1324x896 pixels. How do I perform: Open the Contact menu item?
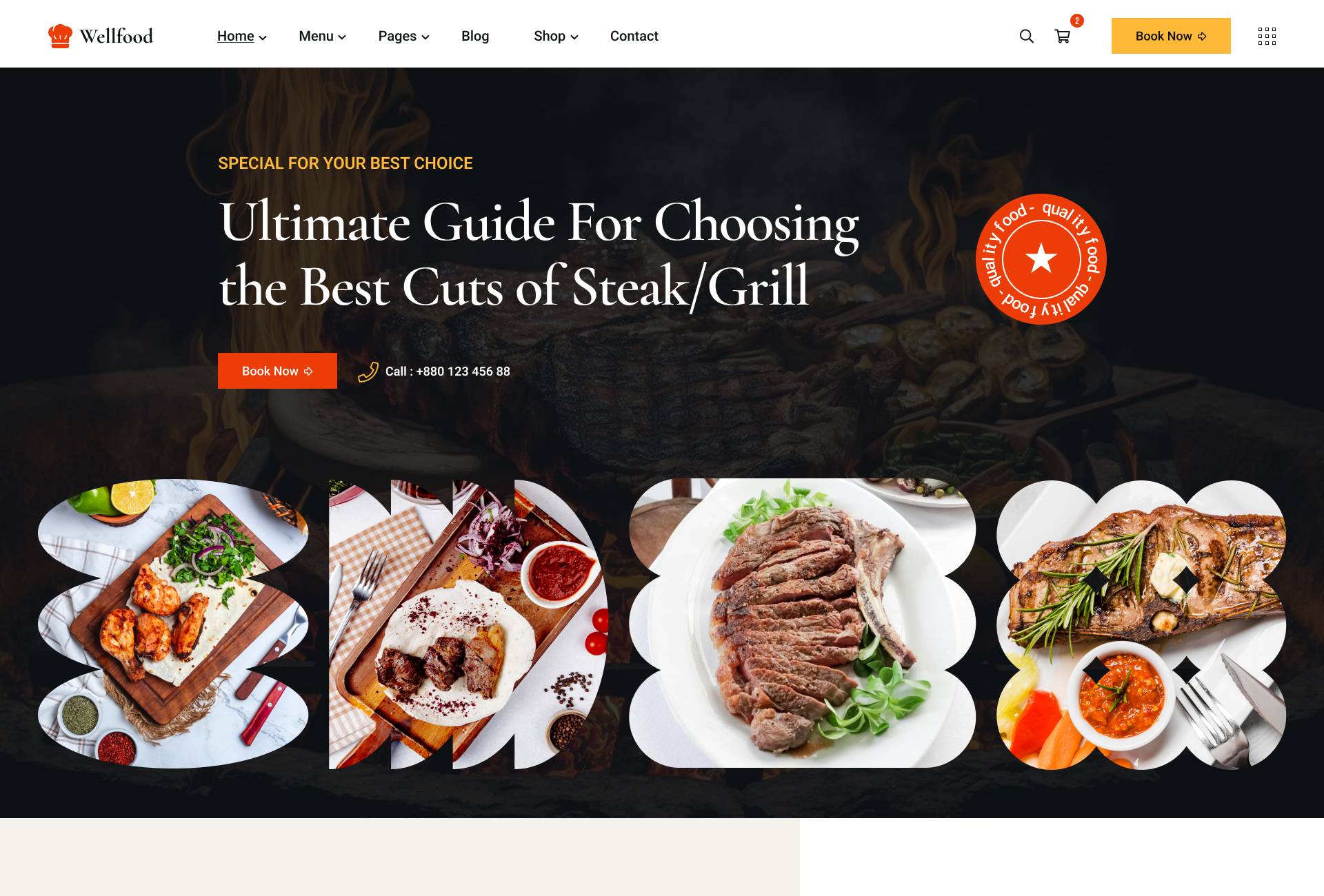pos(634,37)
